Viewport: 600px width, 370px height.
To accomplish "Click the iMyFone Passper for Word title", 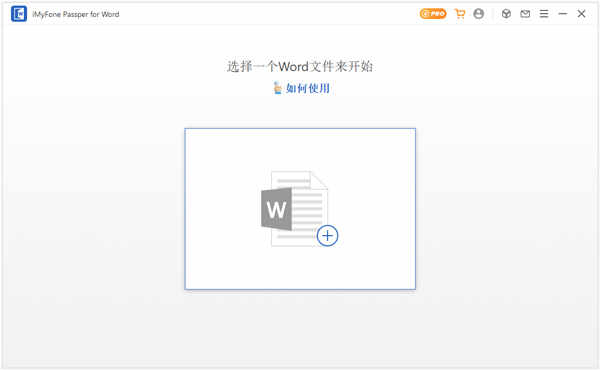I will click(x=76, y=15).
